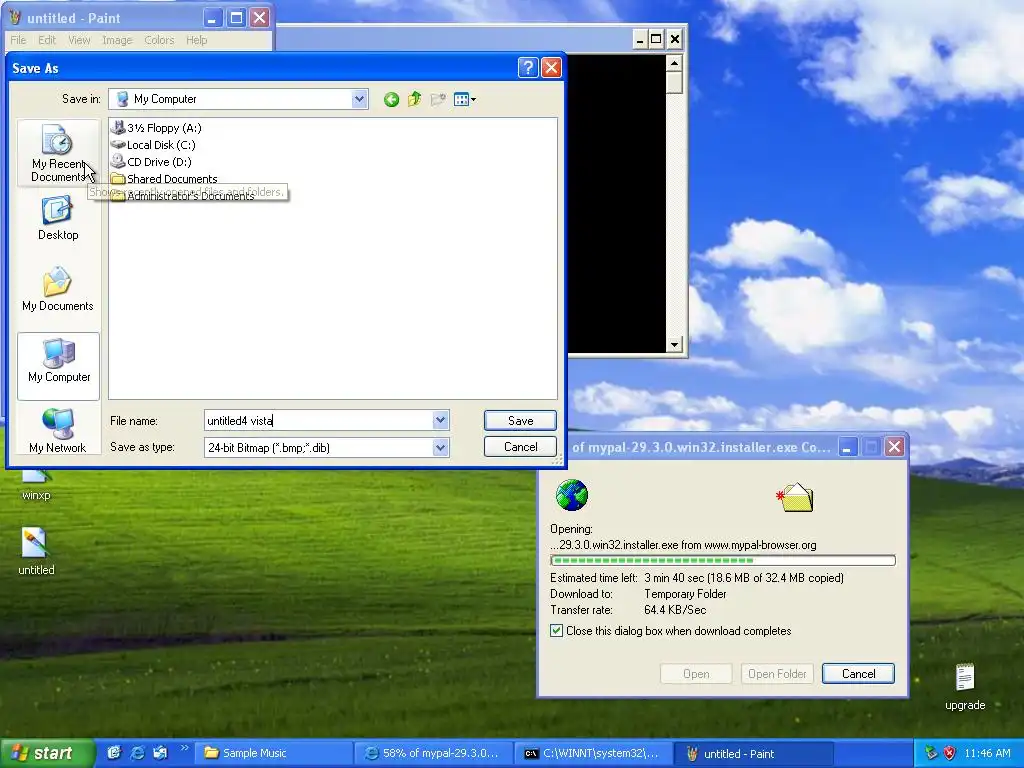
Task: Select Desktop in the places bar
Action: tap(58, 219)
